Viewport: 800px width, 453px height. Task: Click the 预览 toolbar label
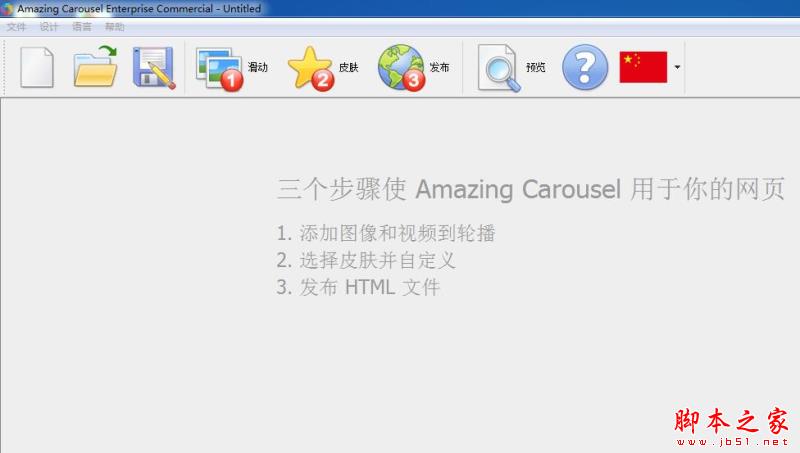(536, 67)
